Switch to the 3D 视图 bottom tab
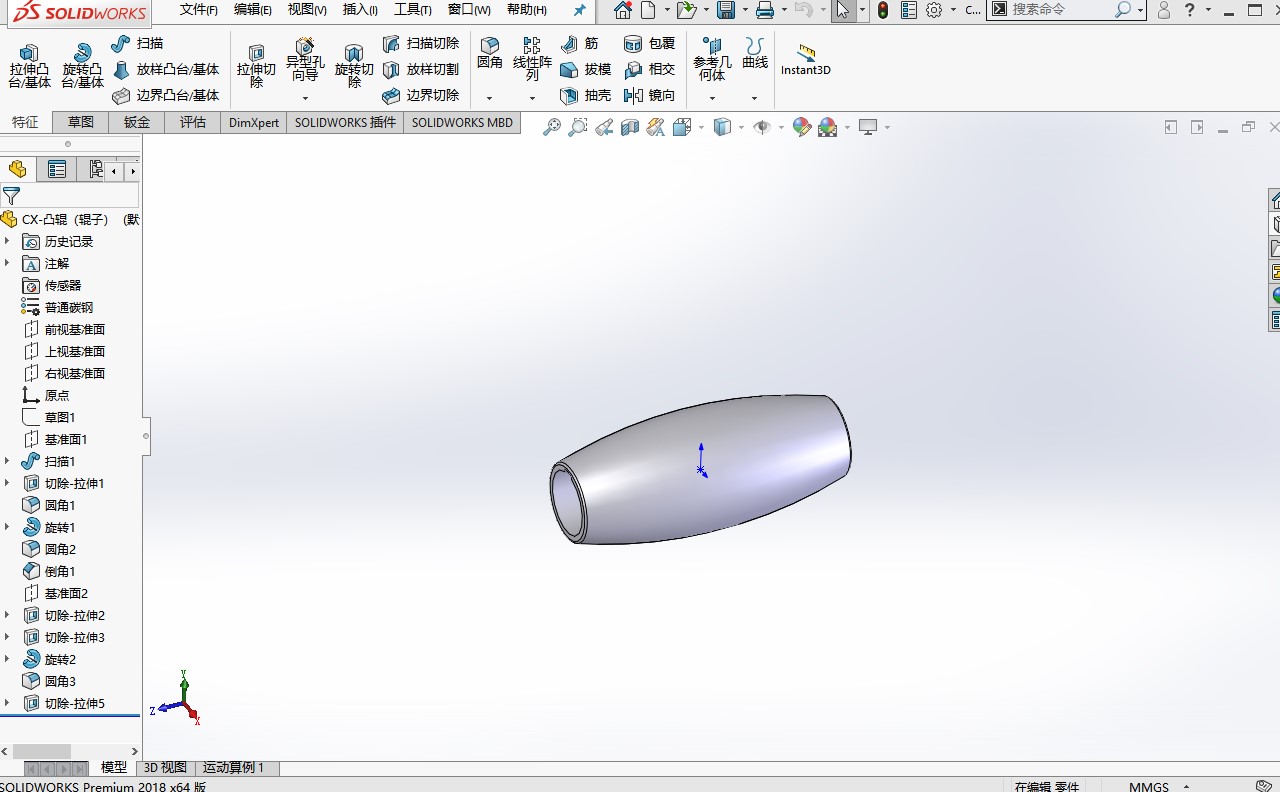 click(x=165, y=768)
